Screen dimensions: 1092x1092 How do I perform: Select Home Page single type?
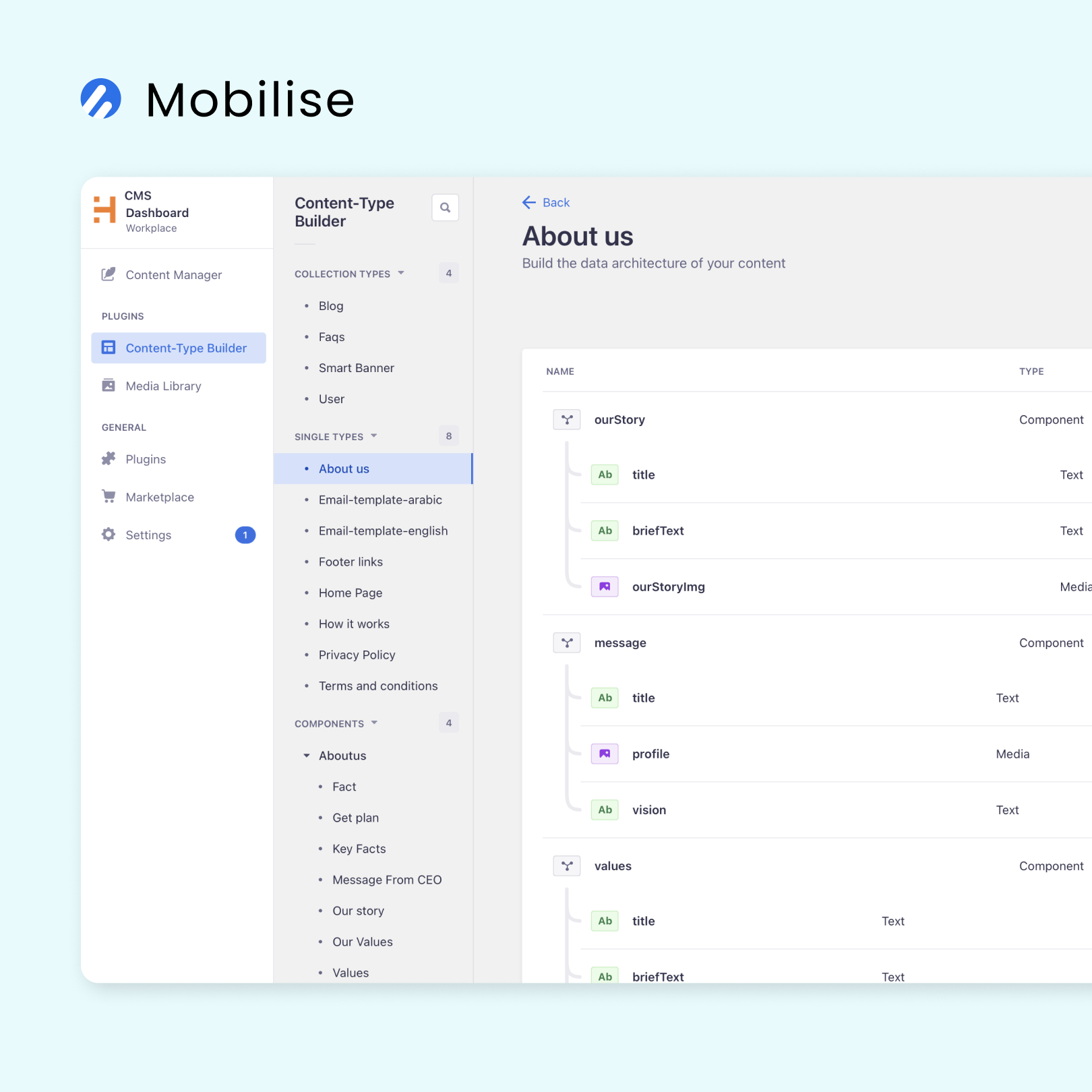[x=350, y=593]
